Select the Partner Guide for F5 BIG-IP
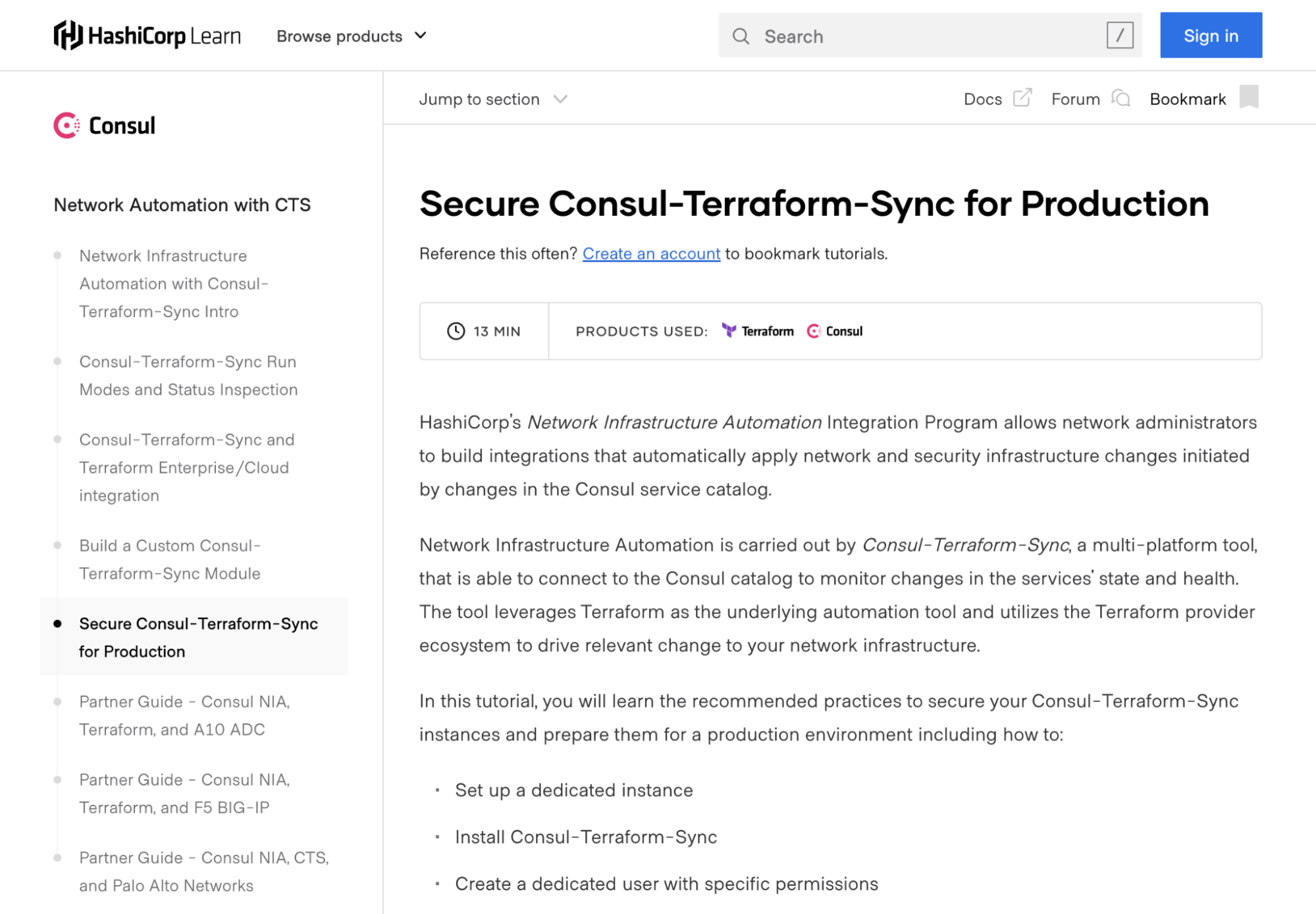The height and width of the screenshot is (914, 1316). [x=184, y=793]
